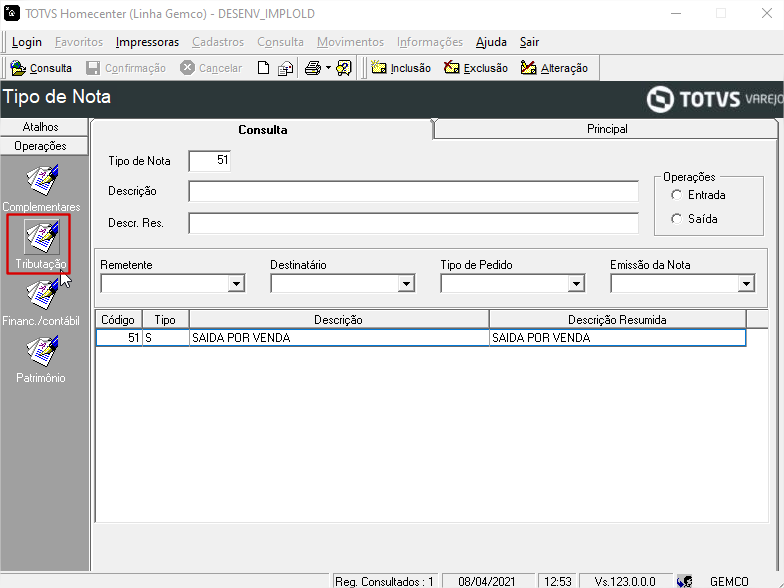
Task: Click the 08/04/2021 date in status bar
Action: click(x=487, y=582)
